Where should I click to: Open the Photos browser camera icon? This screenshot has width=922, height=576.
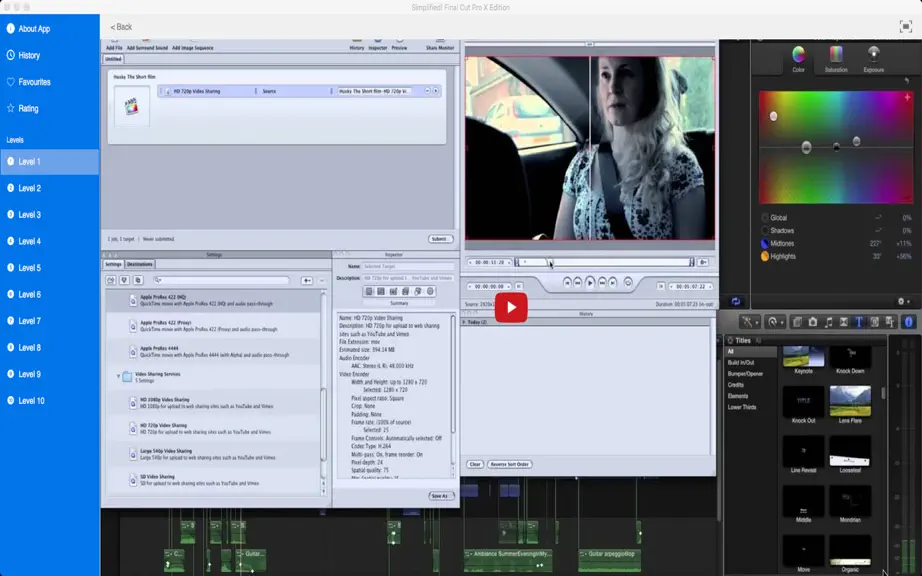click(x=813, y=322)
